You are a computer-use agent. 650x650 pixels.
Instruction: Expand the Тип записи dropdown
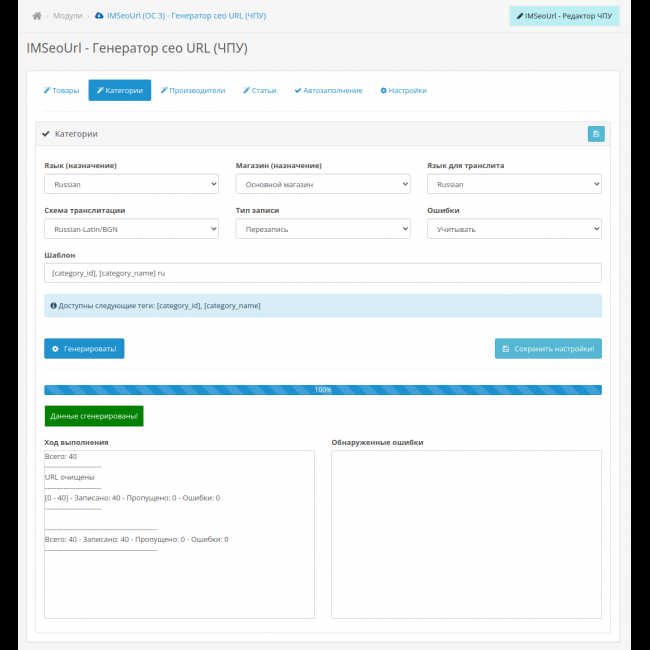323,229
